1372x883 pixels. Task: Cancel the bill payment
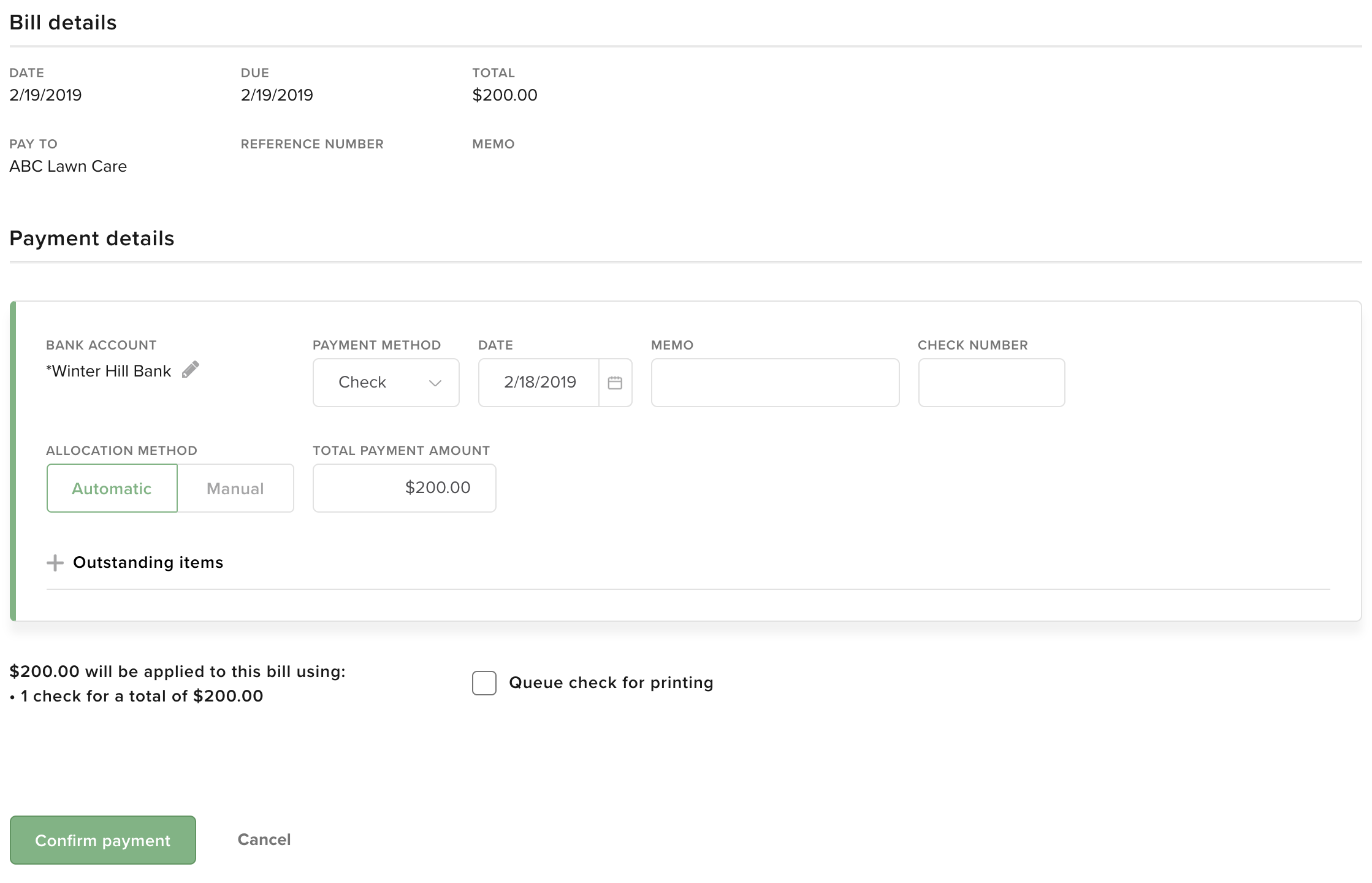[x=264, y=839]
